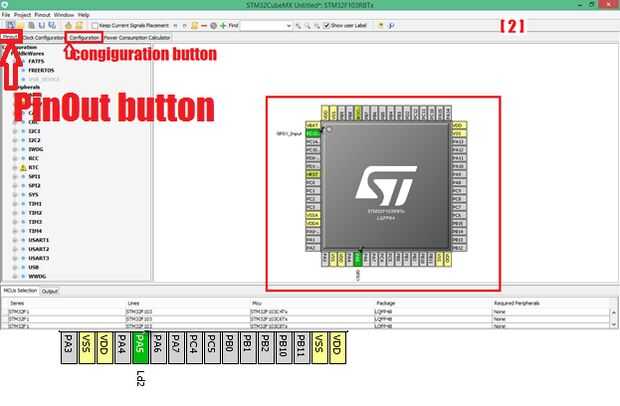The width and height of the screenshot is (620, 406).
Task: Click the blue dot icon beside SPI1
Action: tap(23, 177)
